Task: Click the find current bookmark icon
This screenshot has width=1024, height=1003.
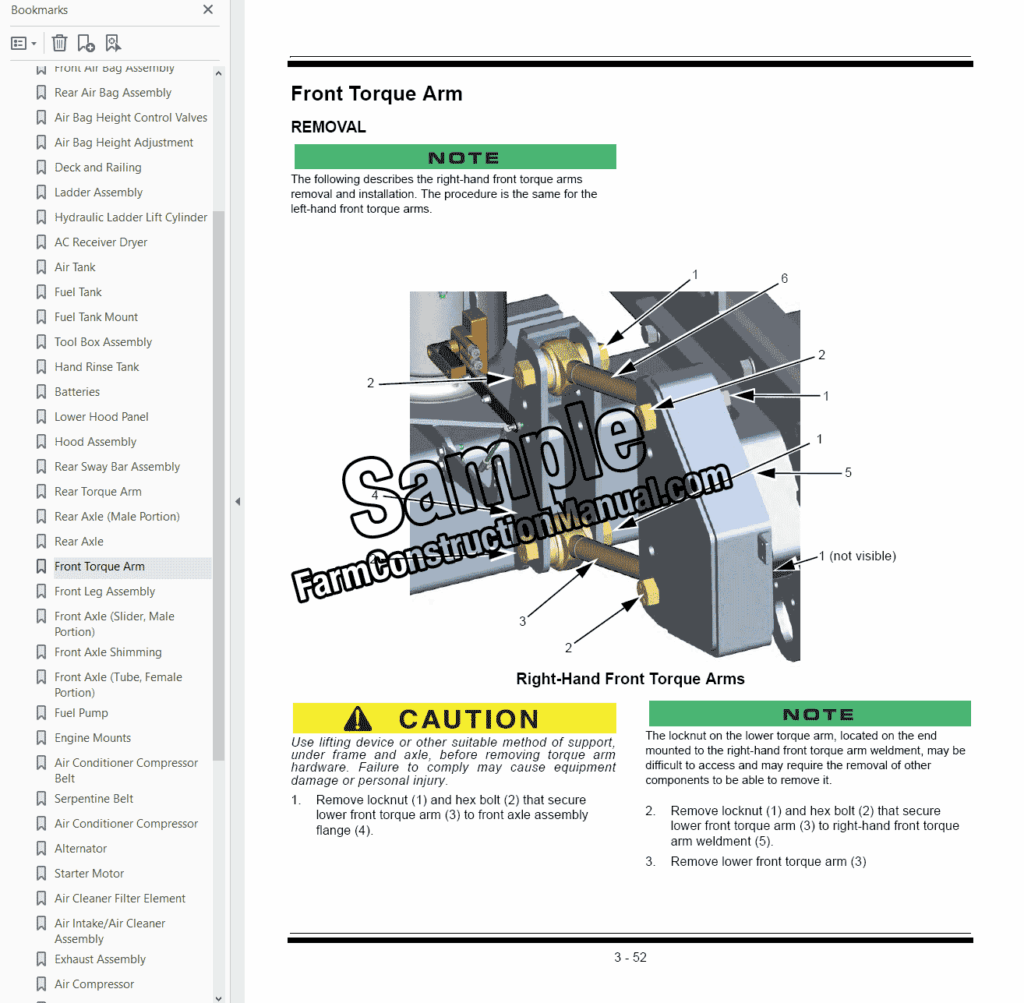Action: (113, 44)
